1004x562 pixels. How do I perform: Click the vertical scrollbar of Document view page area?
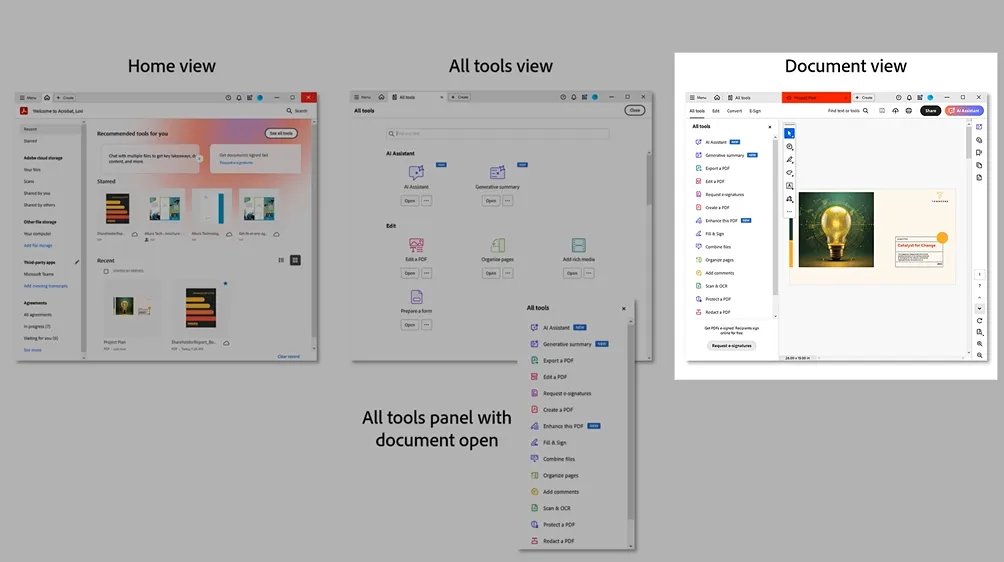click(x=968, y=142)
